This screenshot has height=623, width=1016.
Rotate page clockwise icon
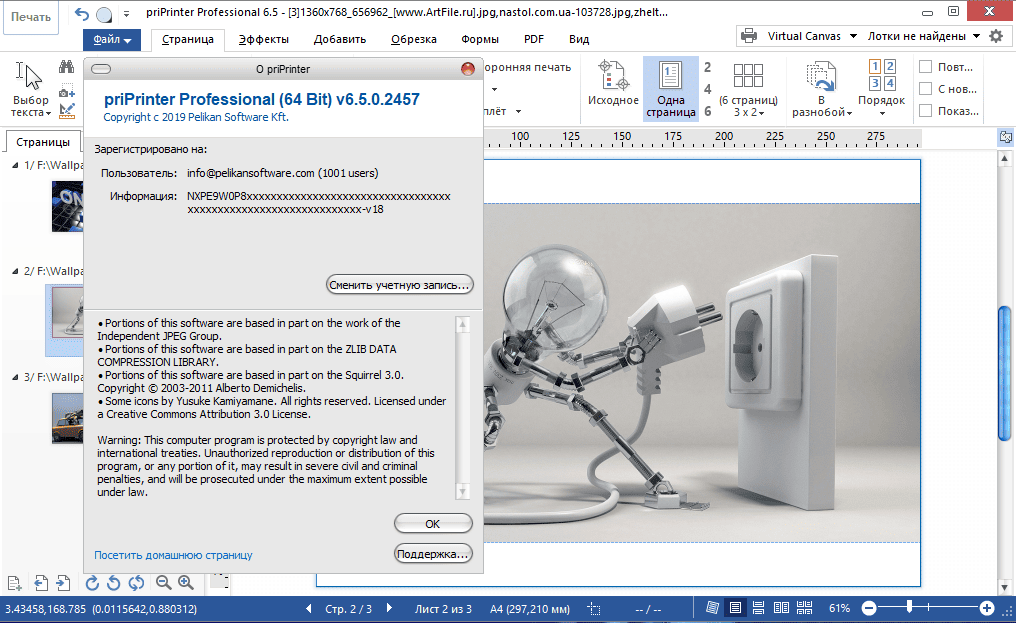click(x=92, y=583)
